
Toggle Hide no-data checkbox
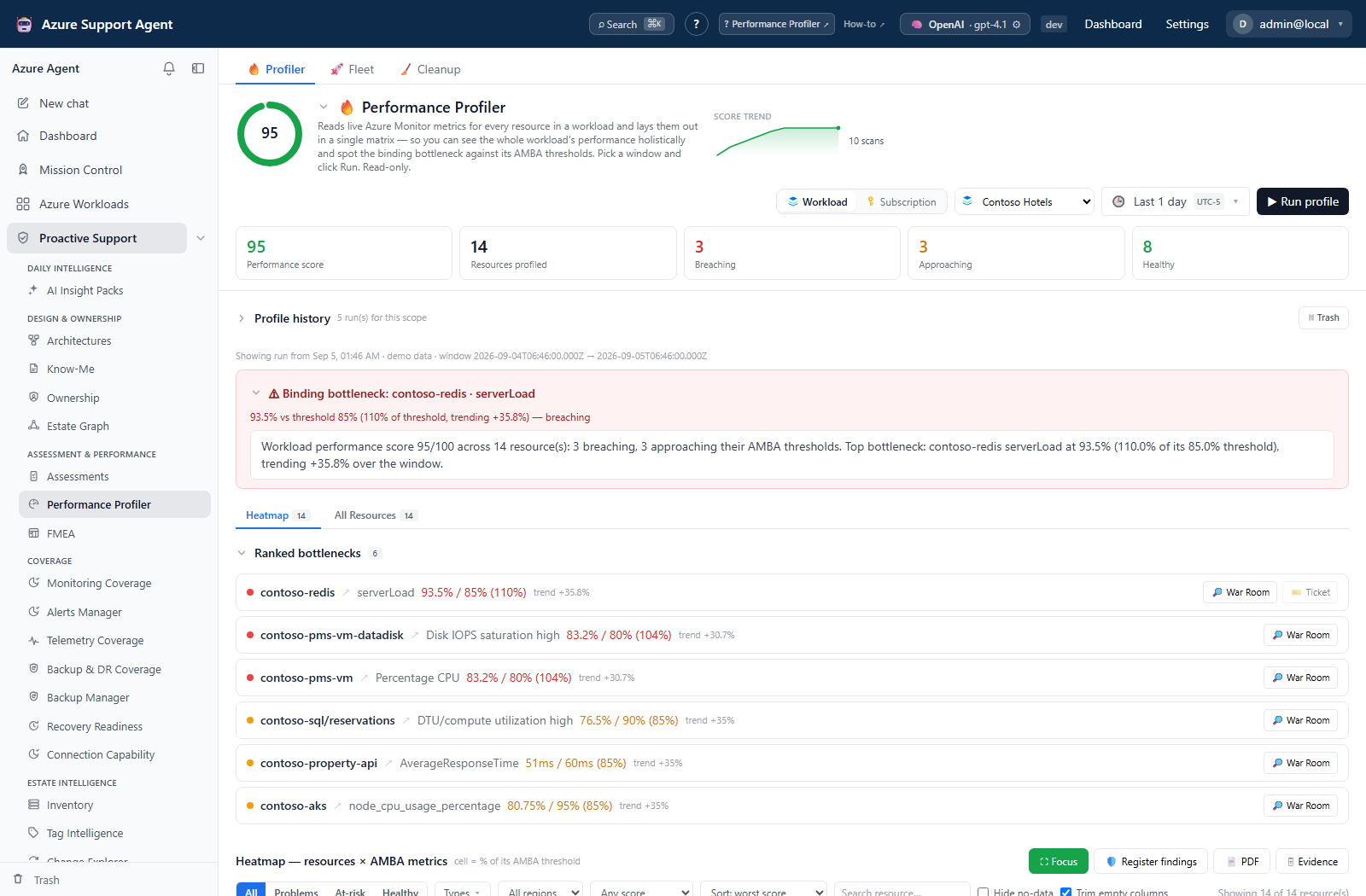coord(983,893)
